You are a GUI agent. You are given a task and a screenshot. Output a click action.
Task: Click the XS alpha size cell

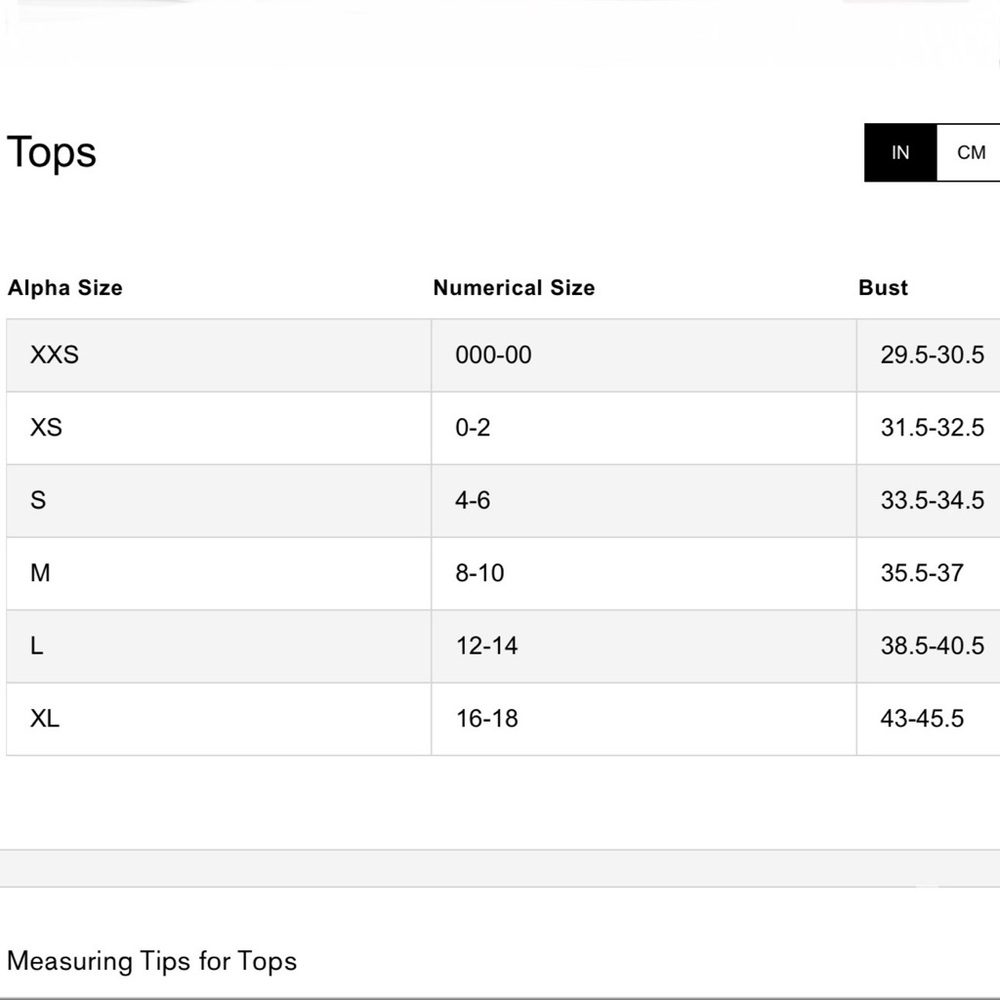tap(219, 428)
